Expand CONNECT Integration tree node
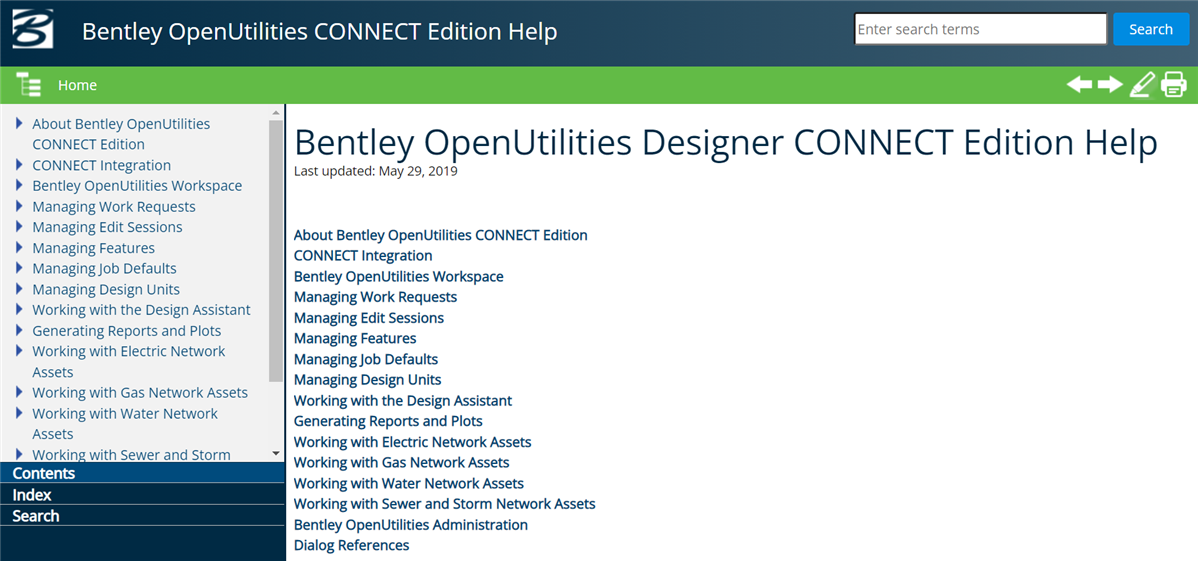Image resolution: width=1198 pixels, height=561 pixels. pos(19,164)
